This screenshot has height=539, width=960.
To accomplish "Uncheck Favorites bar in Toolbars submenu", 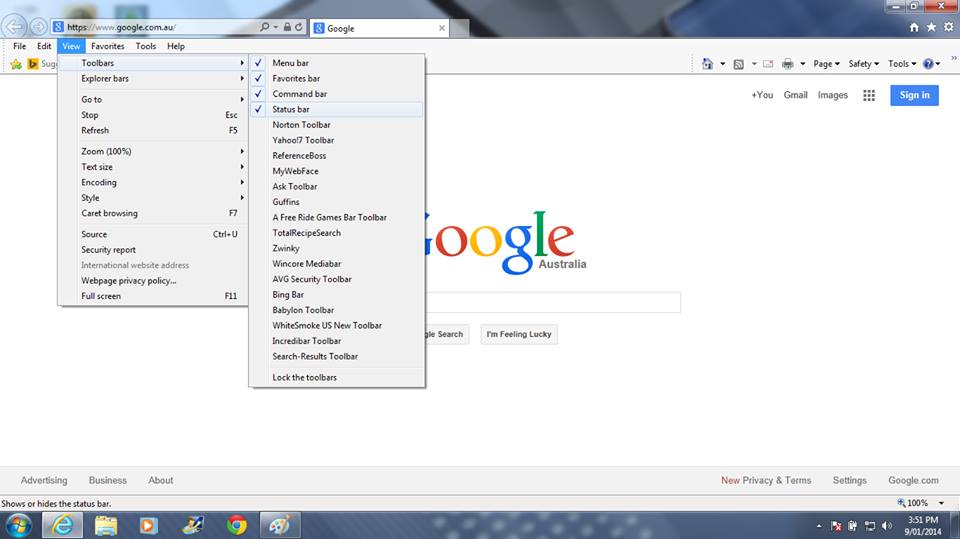I will tap(336, 78).
